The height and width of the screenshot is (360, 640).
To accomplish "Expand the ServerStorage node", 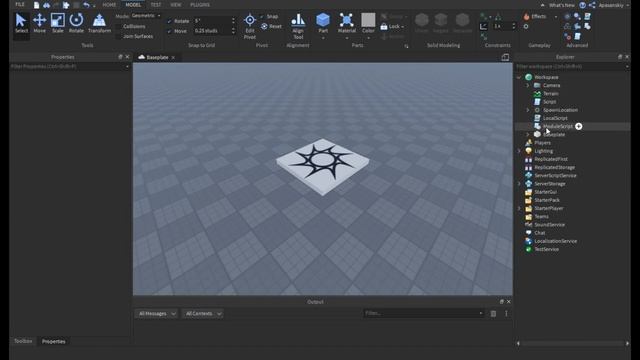I will tap(519, 184).
